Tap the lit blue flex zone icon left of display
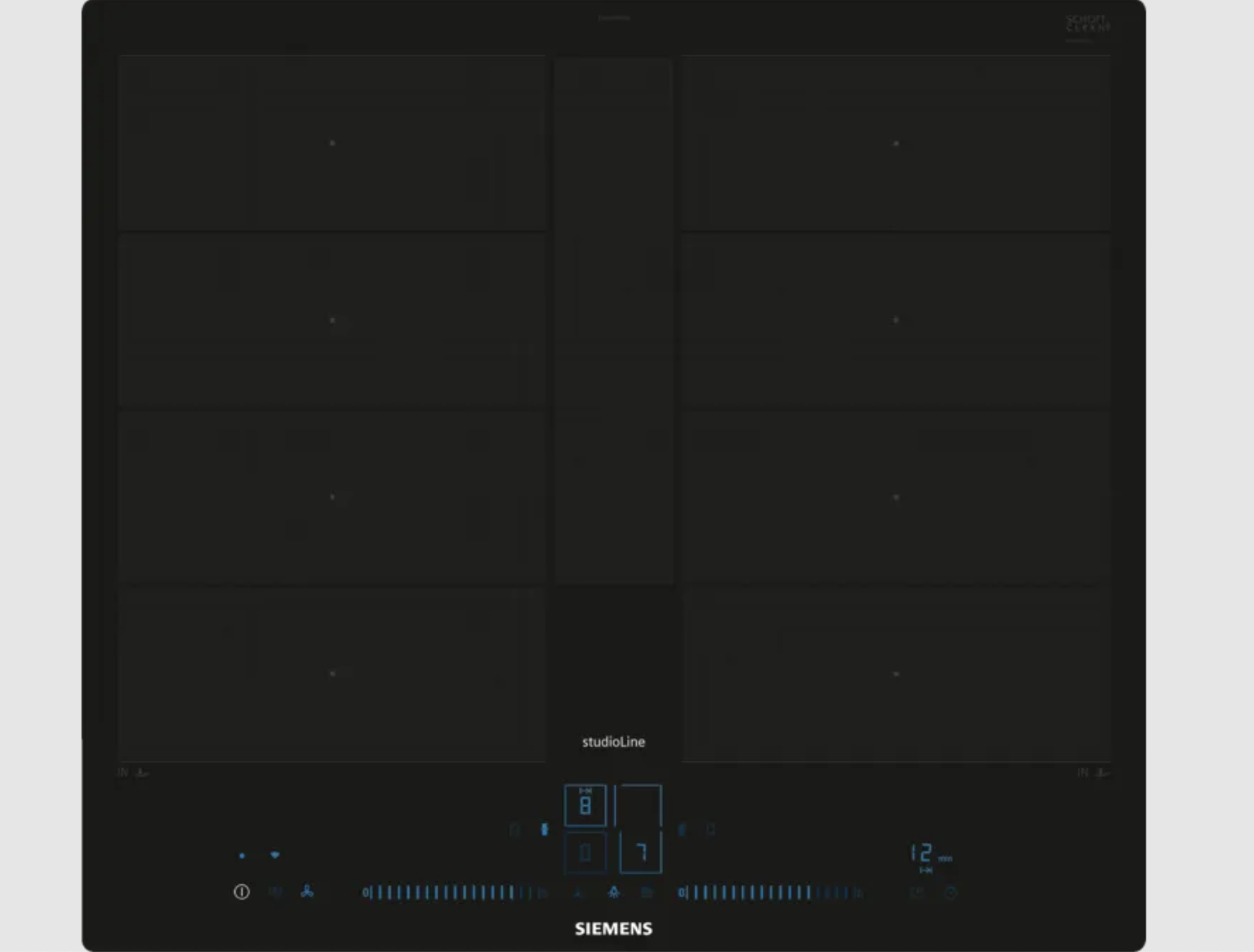 pyautogui.click(x=545, y=830)
